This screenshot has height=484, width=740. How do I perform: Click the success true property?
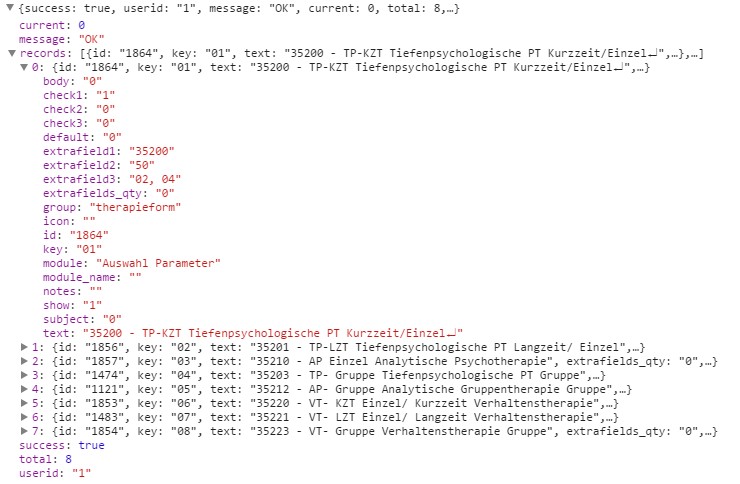click(62, 445)
